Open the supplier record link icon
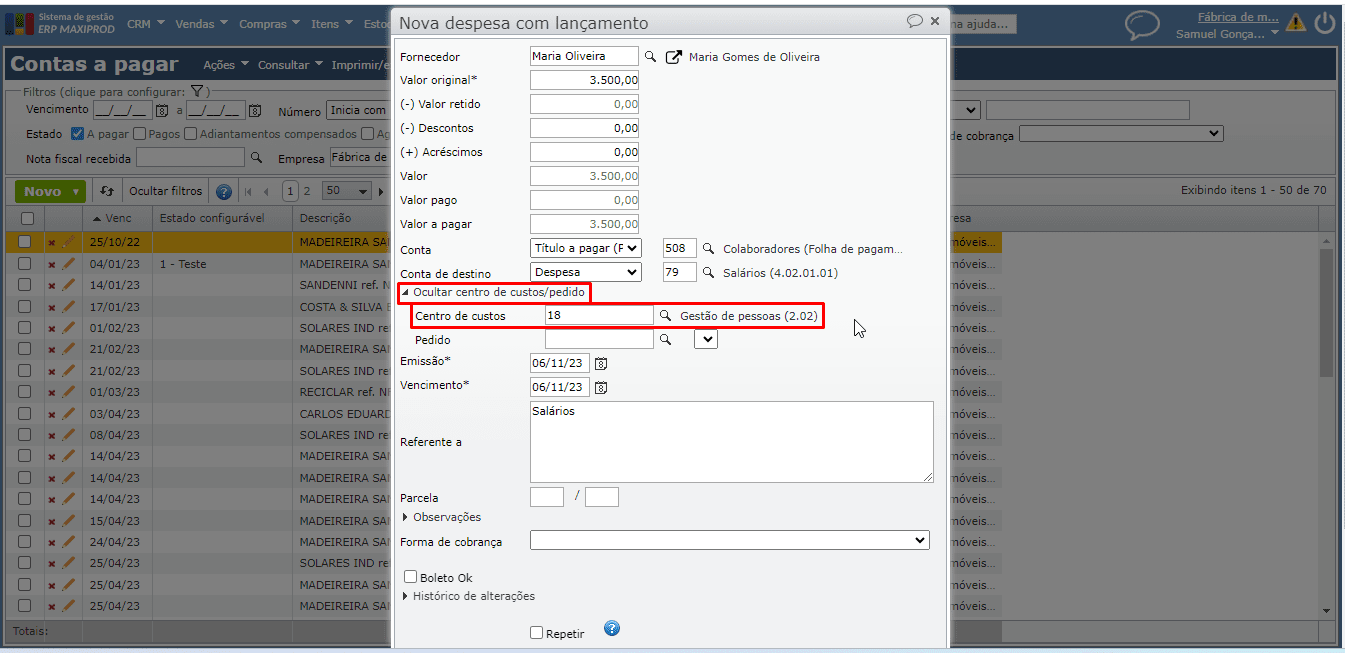 tap(674, 57)
